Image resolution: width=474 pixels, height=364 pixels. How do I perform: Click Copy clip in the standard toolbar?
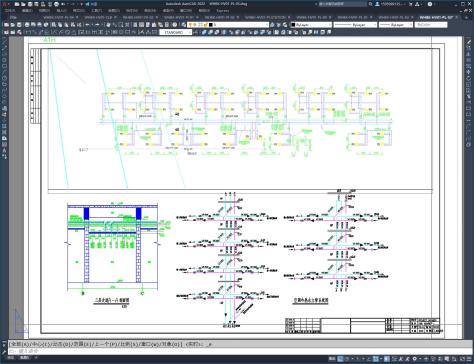pos(60,25)
